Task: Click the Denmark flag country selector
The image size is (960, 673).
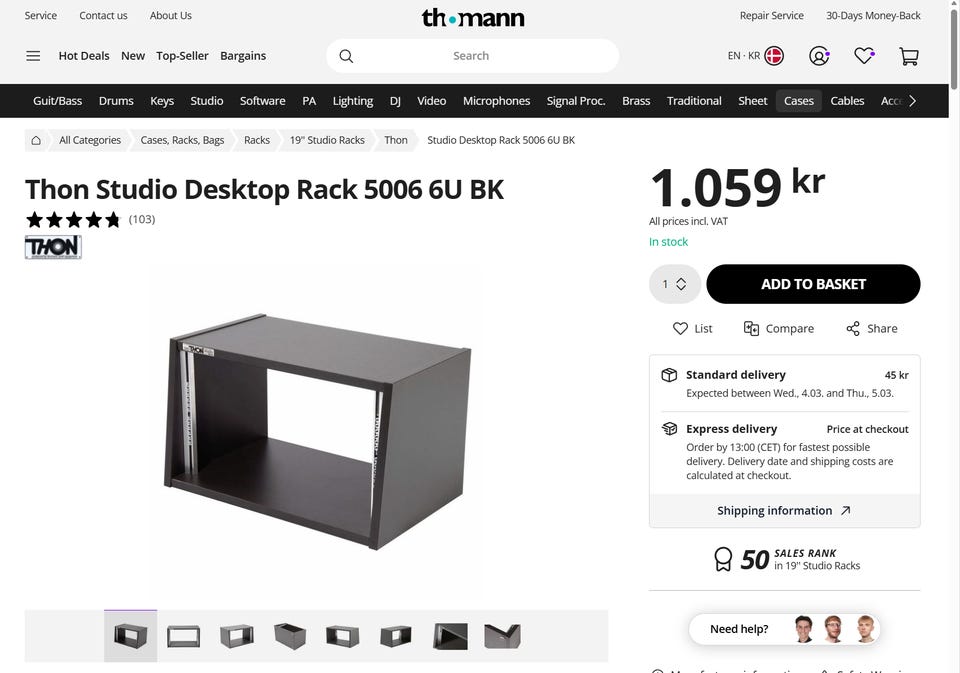Action: point(774,56)
